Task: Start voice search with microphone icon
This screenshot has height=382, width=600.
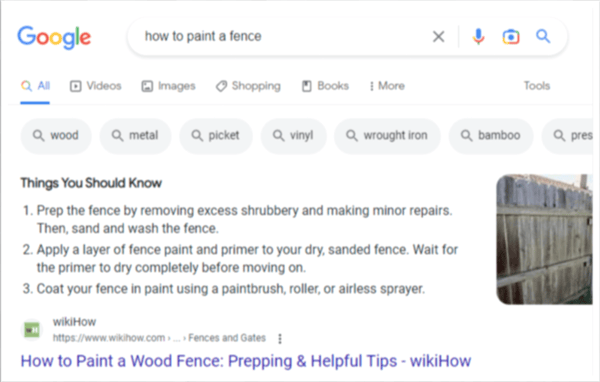Action: click(x=478, y=37)
